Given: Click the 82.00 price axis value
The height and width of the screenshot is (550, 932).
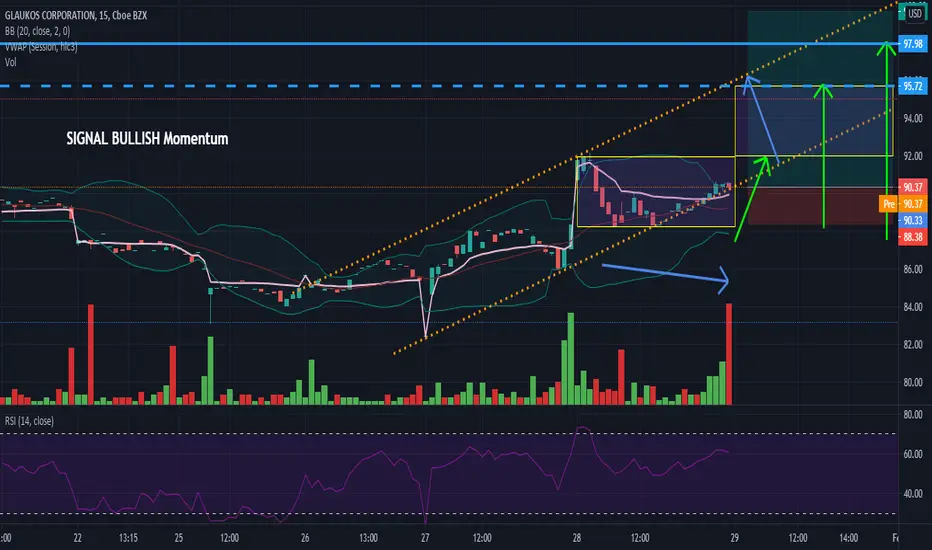Looking at the screenshot, I should coord(912,344).
